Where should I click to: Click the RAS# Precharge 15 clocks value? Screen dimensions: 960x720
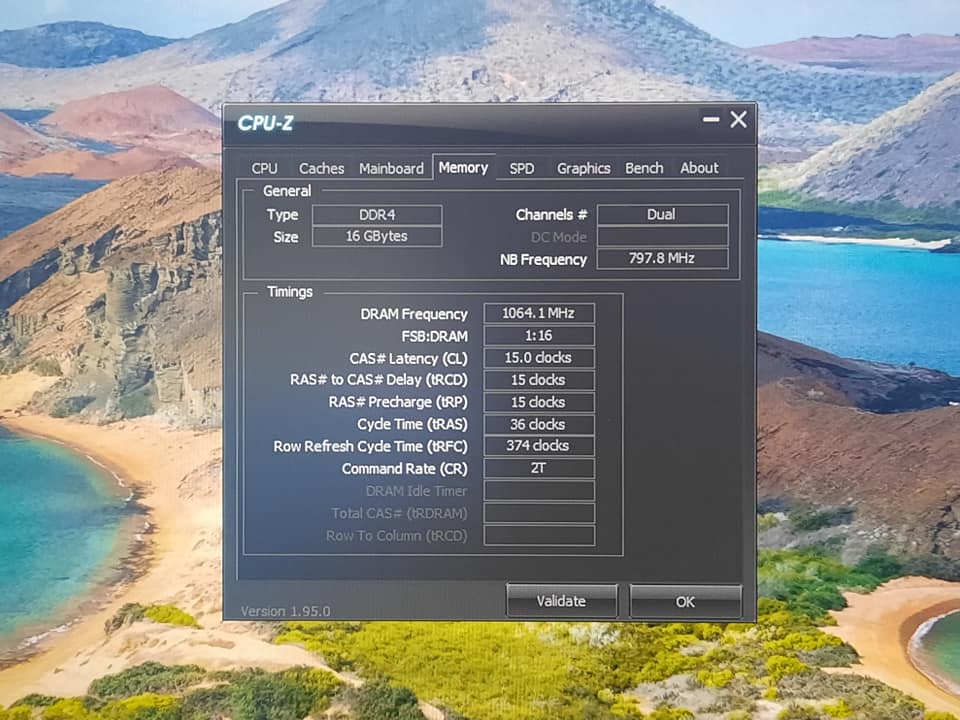tap(539, 402)
